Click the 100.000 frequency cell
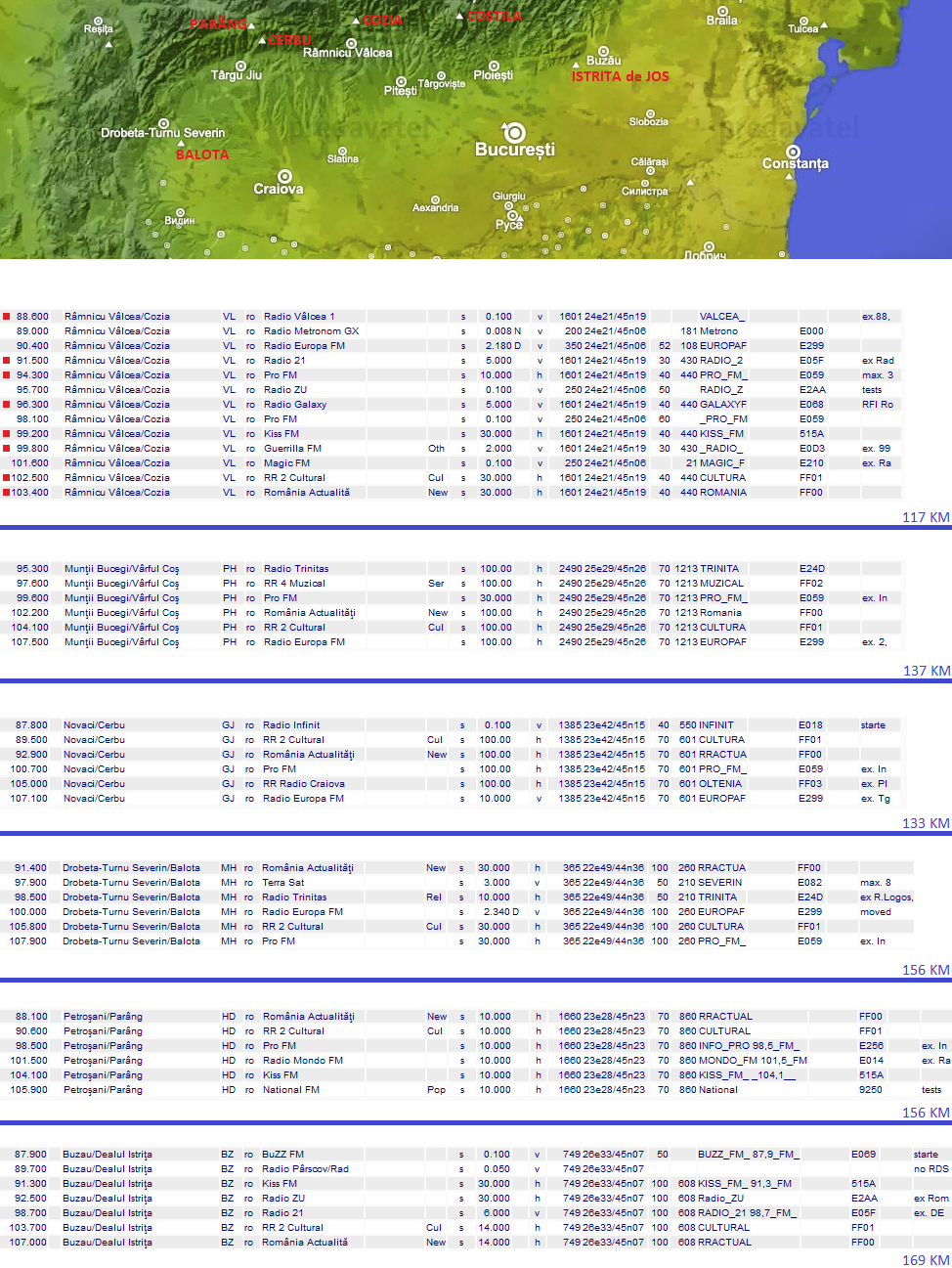 28,912
